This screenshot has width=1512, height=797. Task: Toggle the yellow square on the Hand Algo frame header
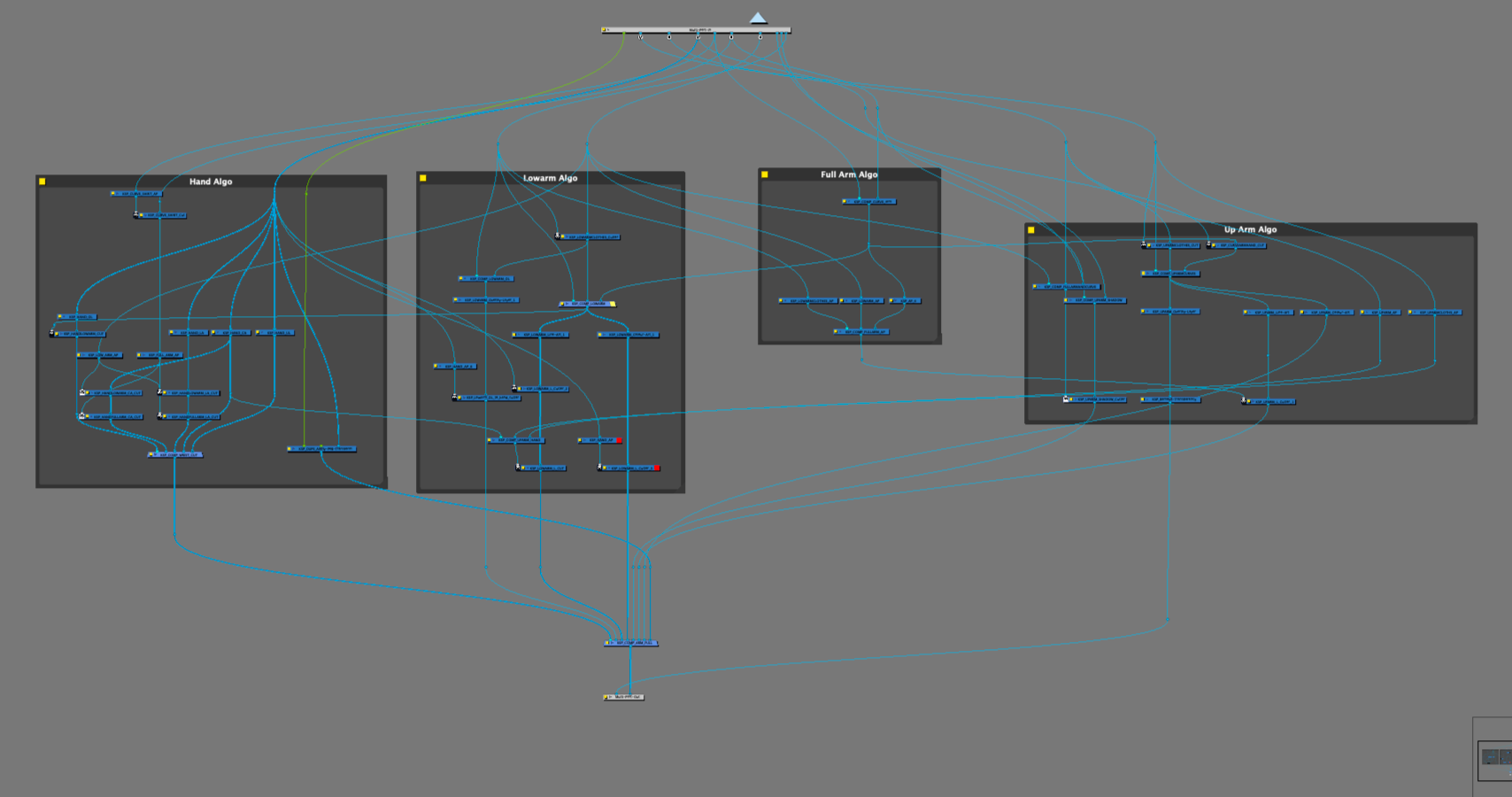click(x=42, y=182)
